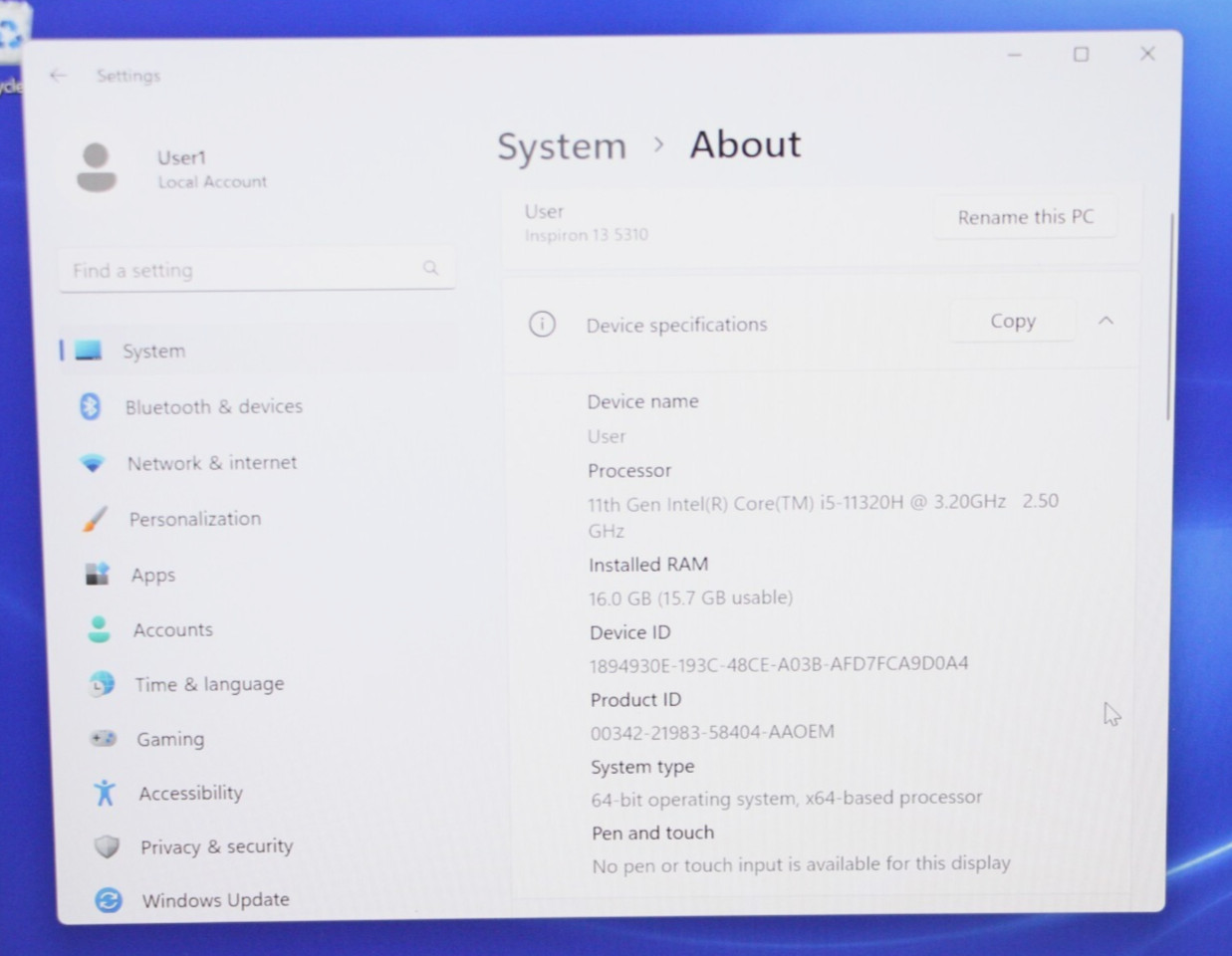Focus the Find a setting search box
This screenshot has width=1232, height=956.
click(256, 270)
